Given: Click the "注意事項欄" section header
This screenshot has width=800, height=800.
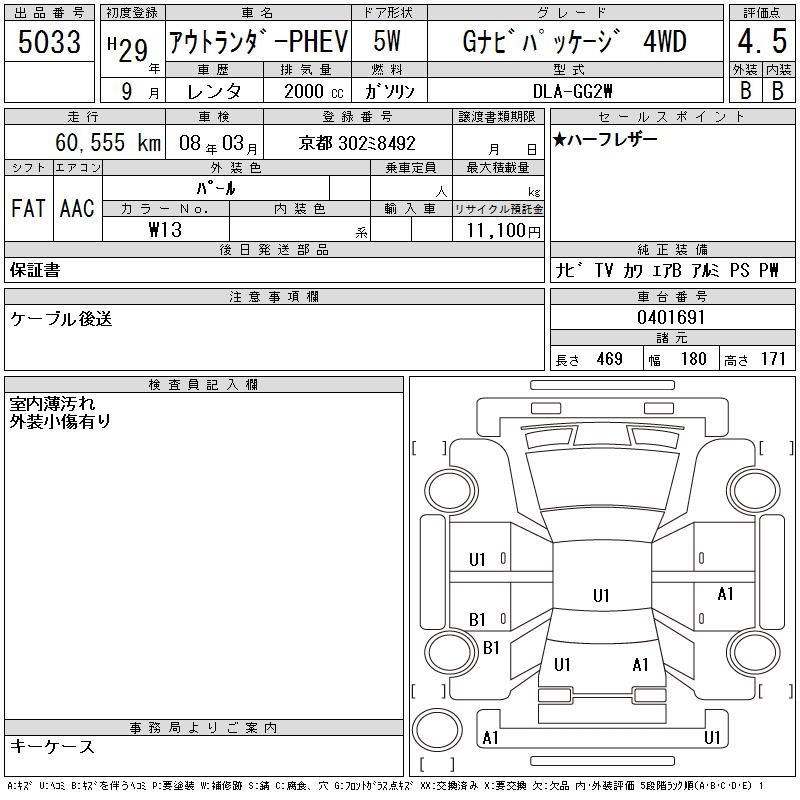Looking at the screenshot, I should (274, 296).
